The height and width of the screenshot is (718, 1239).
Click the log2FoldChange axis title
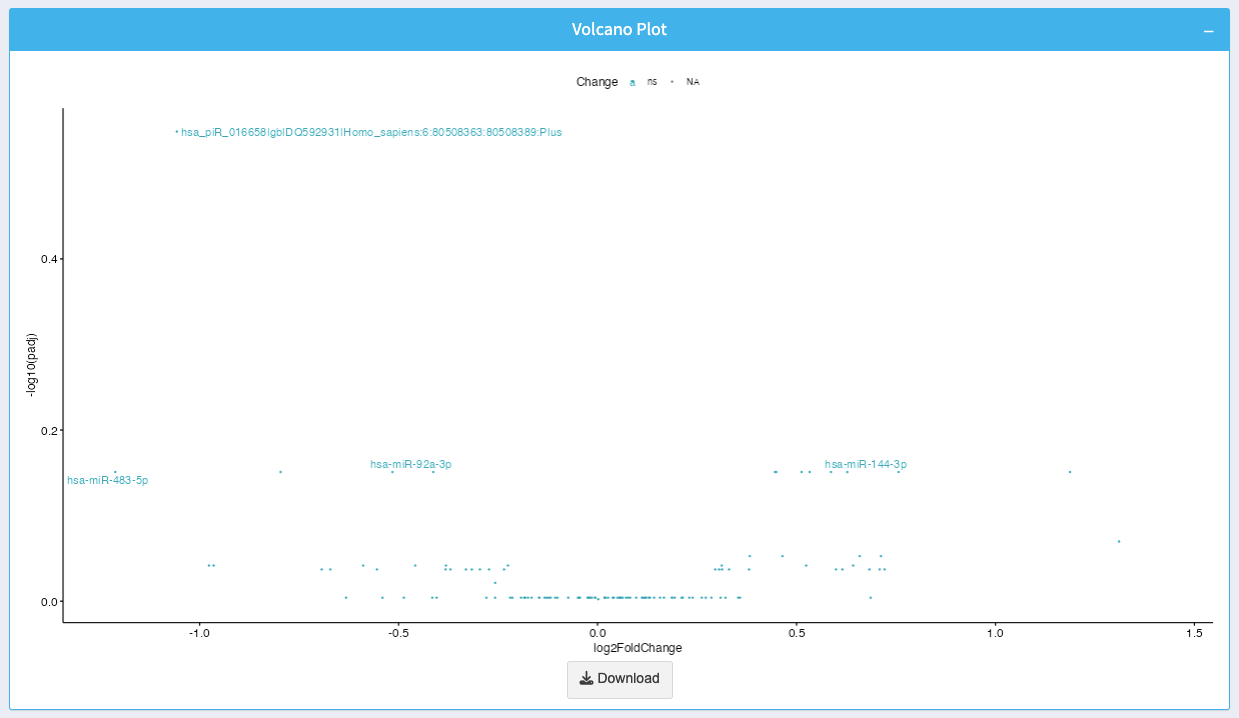[x=637, y=648]
